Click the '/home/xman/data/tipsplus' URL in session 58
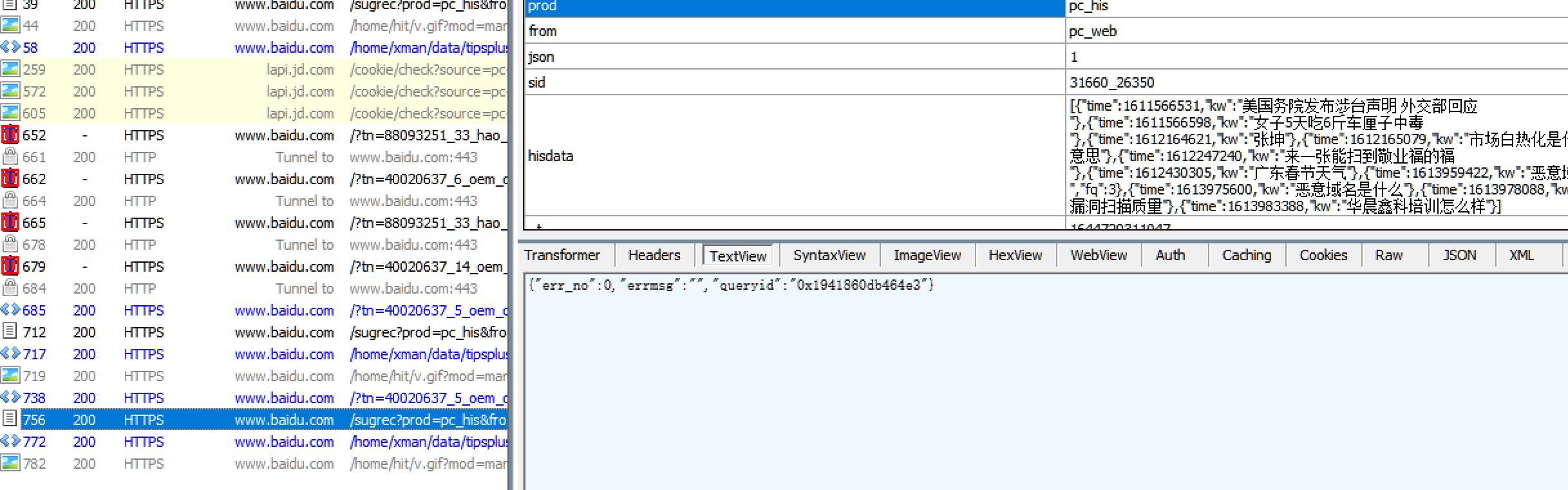The width and height of the screenshot is (1568, 490). tap(429, 48)
